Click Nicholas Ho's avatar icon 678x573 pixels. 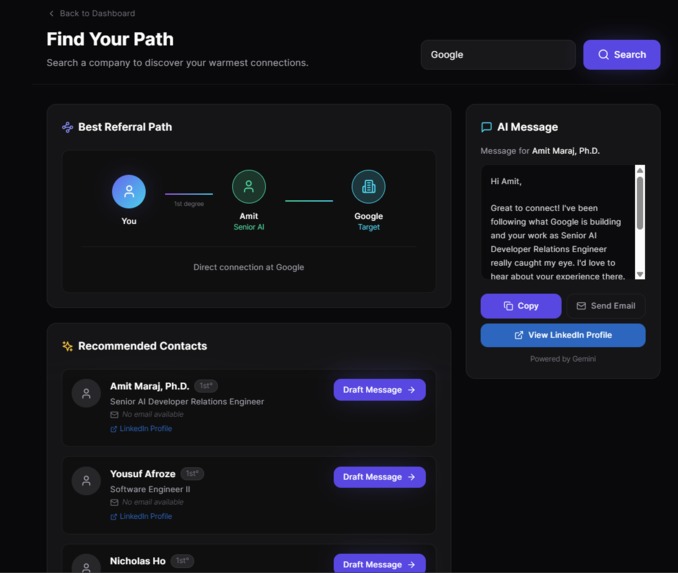click(86, 563)
